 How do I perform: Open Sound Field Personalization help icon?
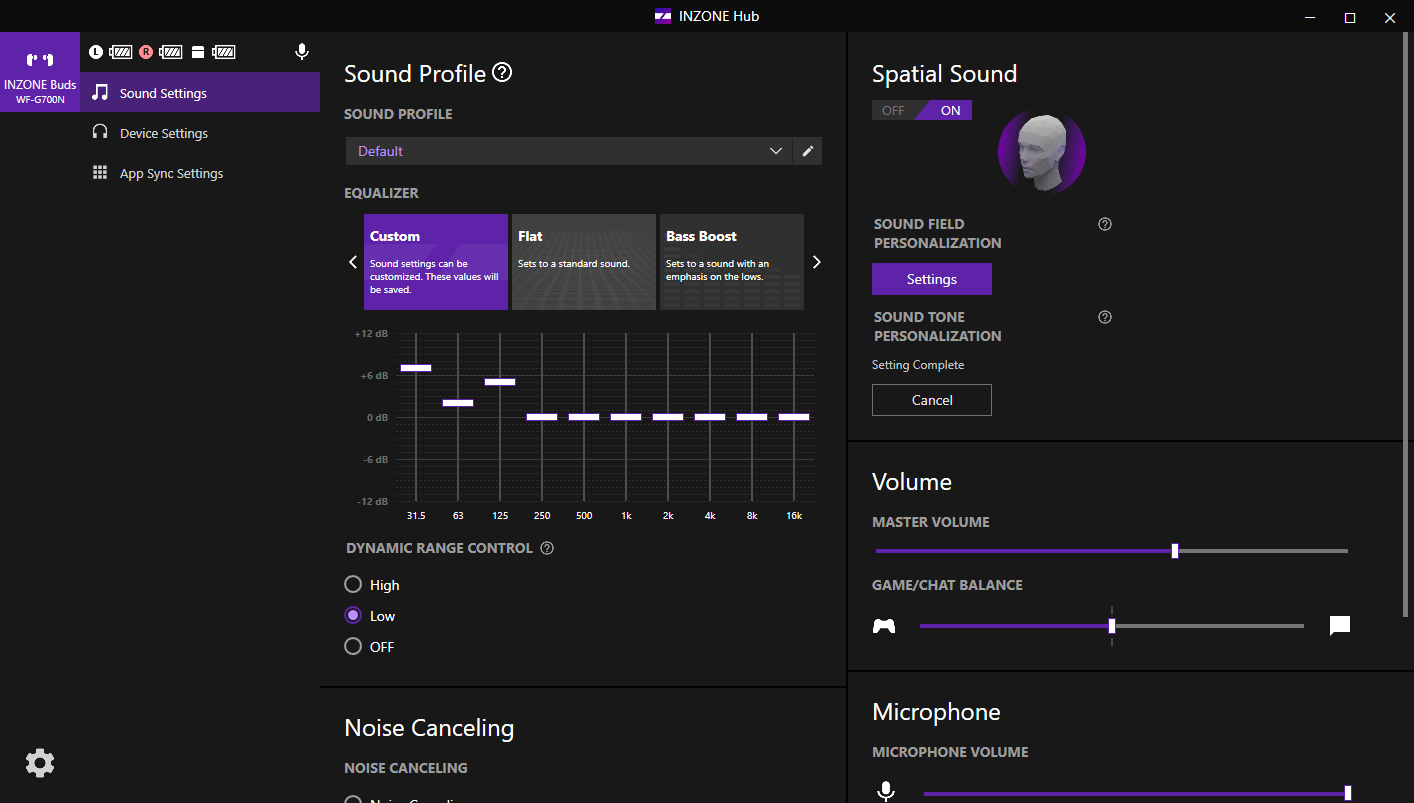pos(1105,224)
